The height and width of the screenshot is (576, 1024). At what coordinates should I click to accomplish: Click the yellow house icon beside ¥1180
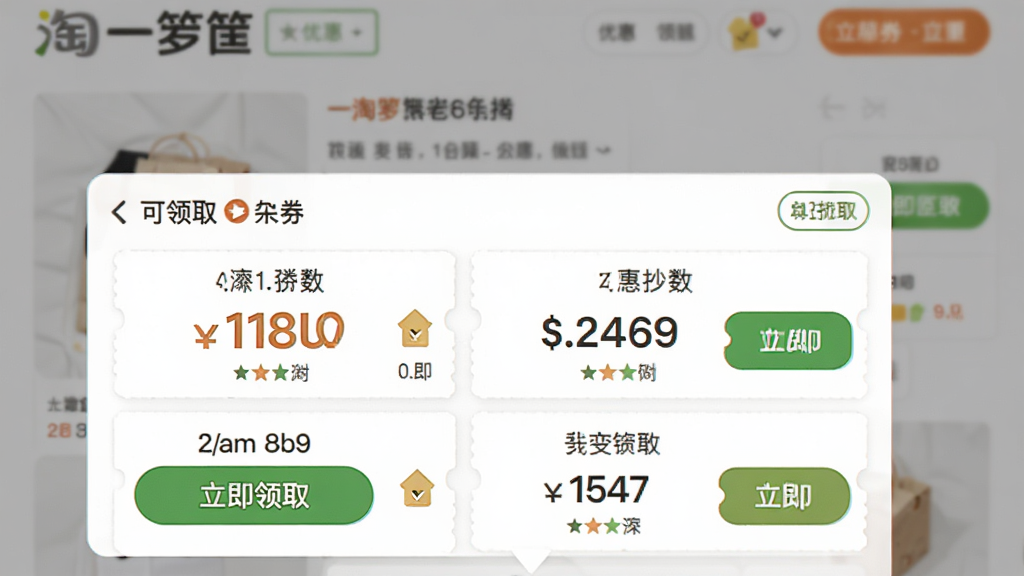(415, 328)
